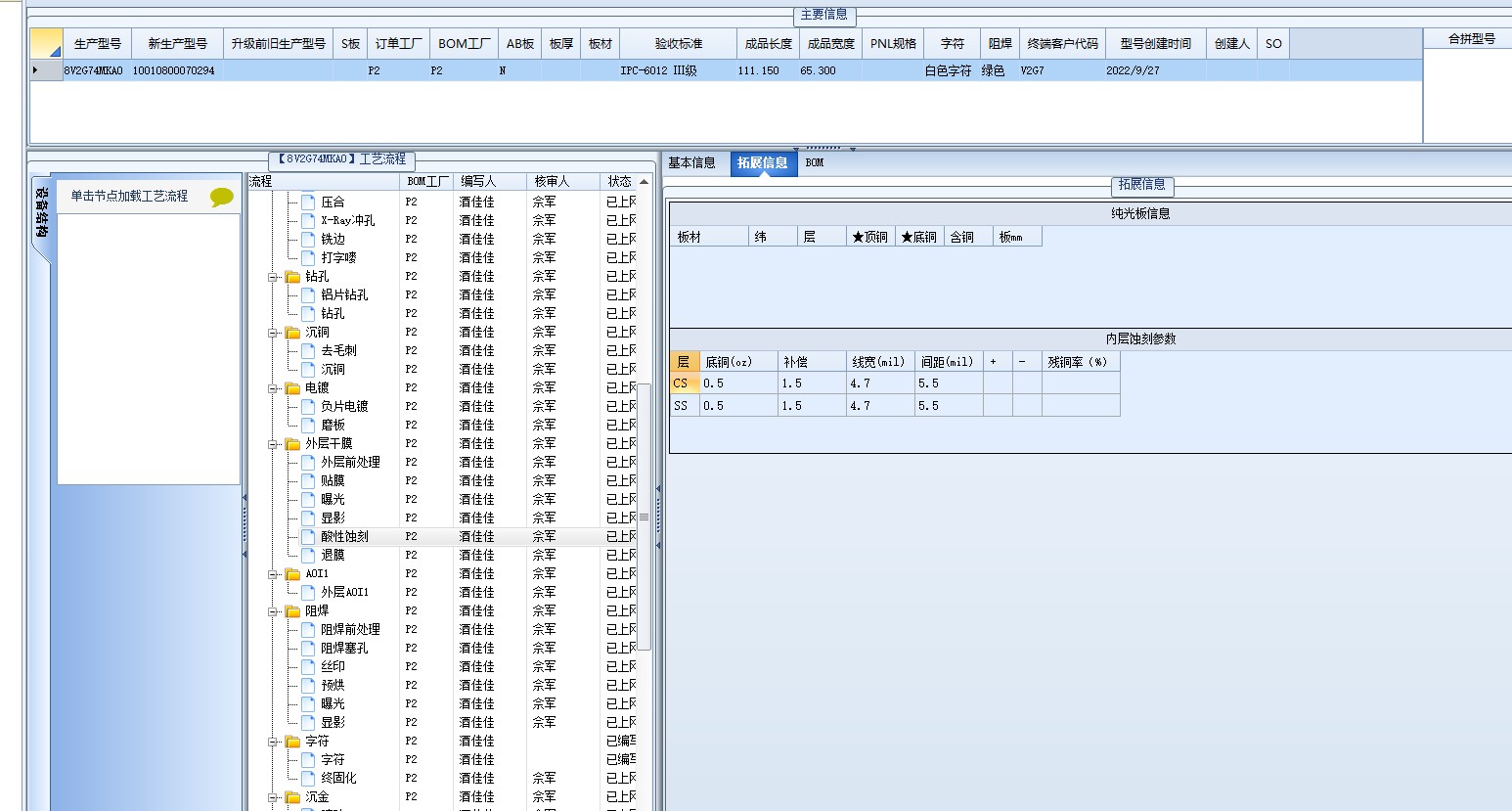Collapse the 字符 tree node
This screenshot has height=811, width=1512.
pyautogui.click(x=274, y=742)
